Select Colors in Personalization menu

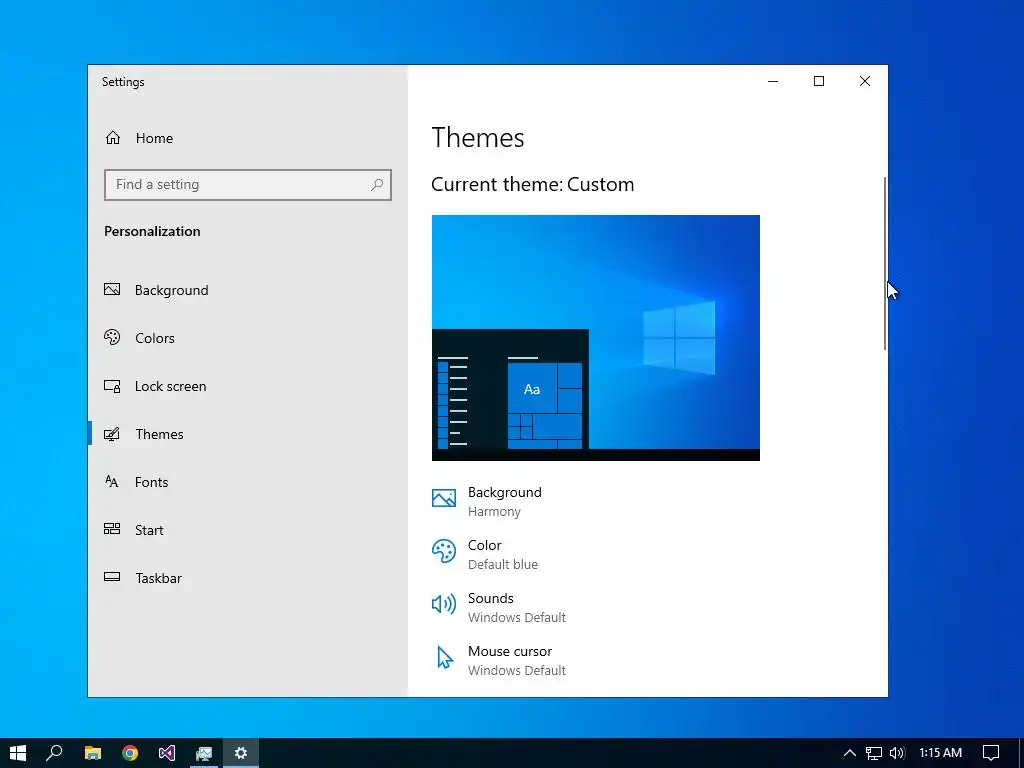248,338
